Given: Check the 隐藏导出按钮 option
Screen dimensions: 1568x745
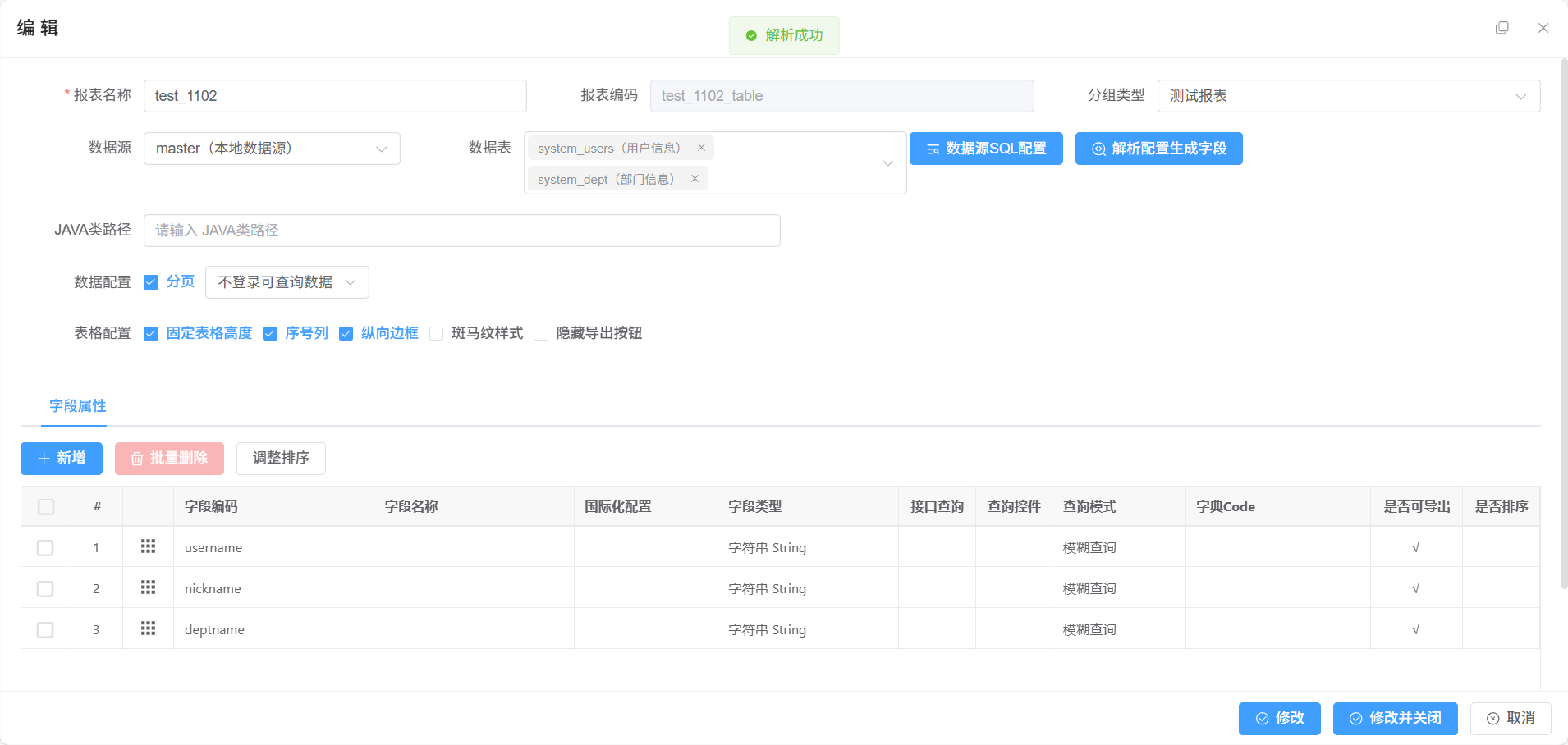Looking at the screenshot, I should pyautogui.click(x=541, y=333).
